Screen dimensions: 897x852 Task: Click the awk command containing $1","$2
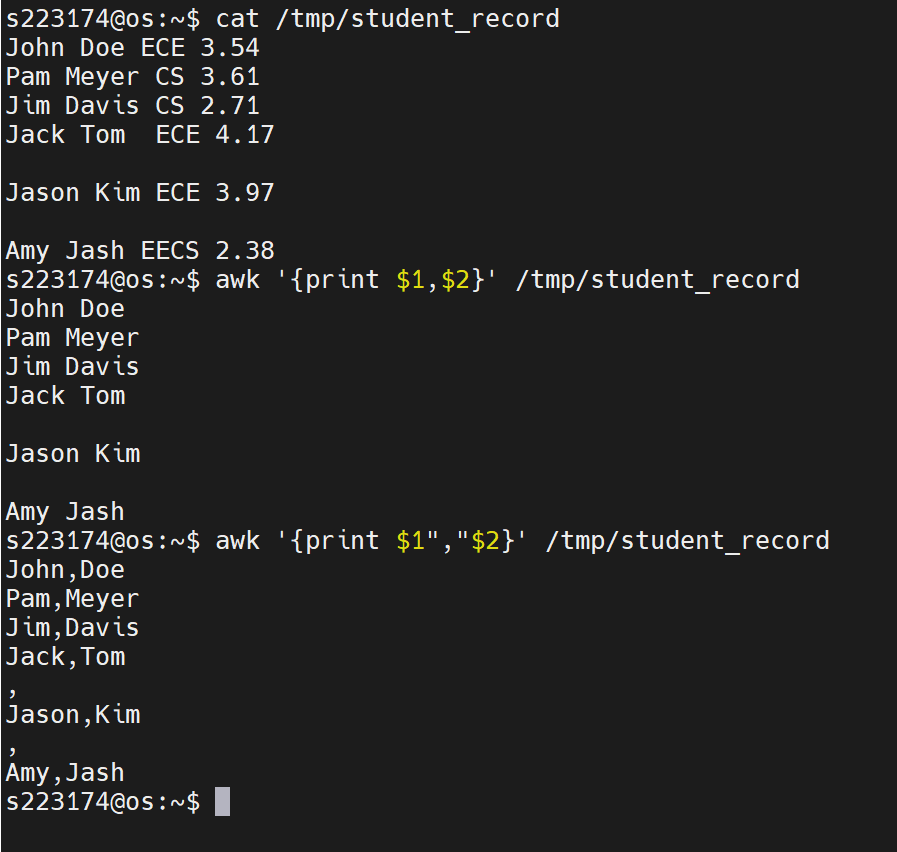(522, 540)
